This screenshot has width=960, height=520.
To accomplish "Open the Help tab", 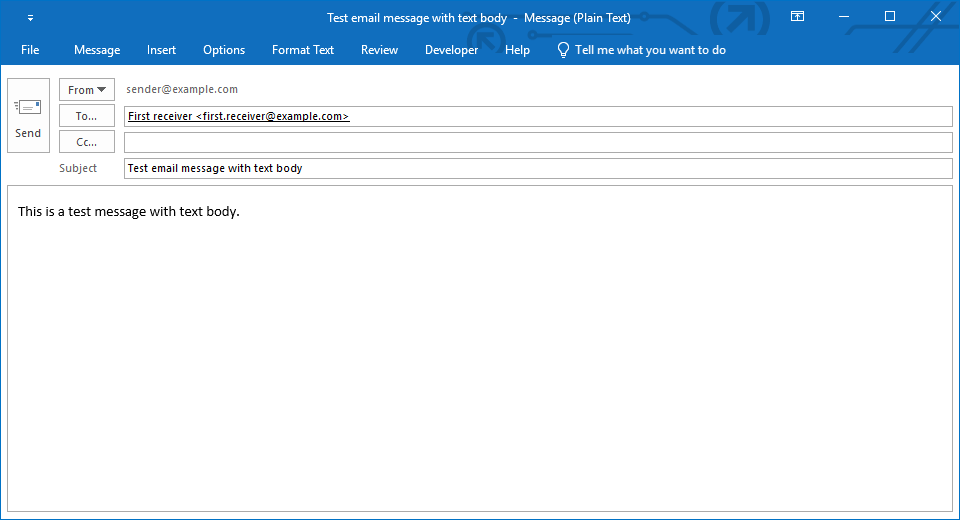I will [517, 50].
